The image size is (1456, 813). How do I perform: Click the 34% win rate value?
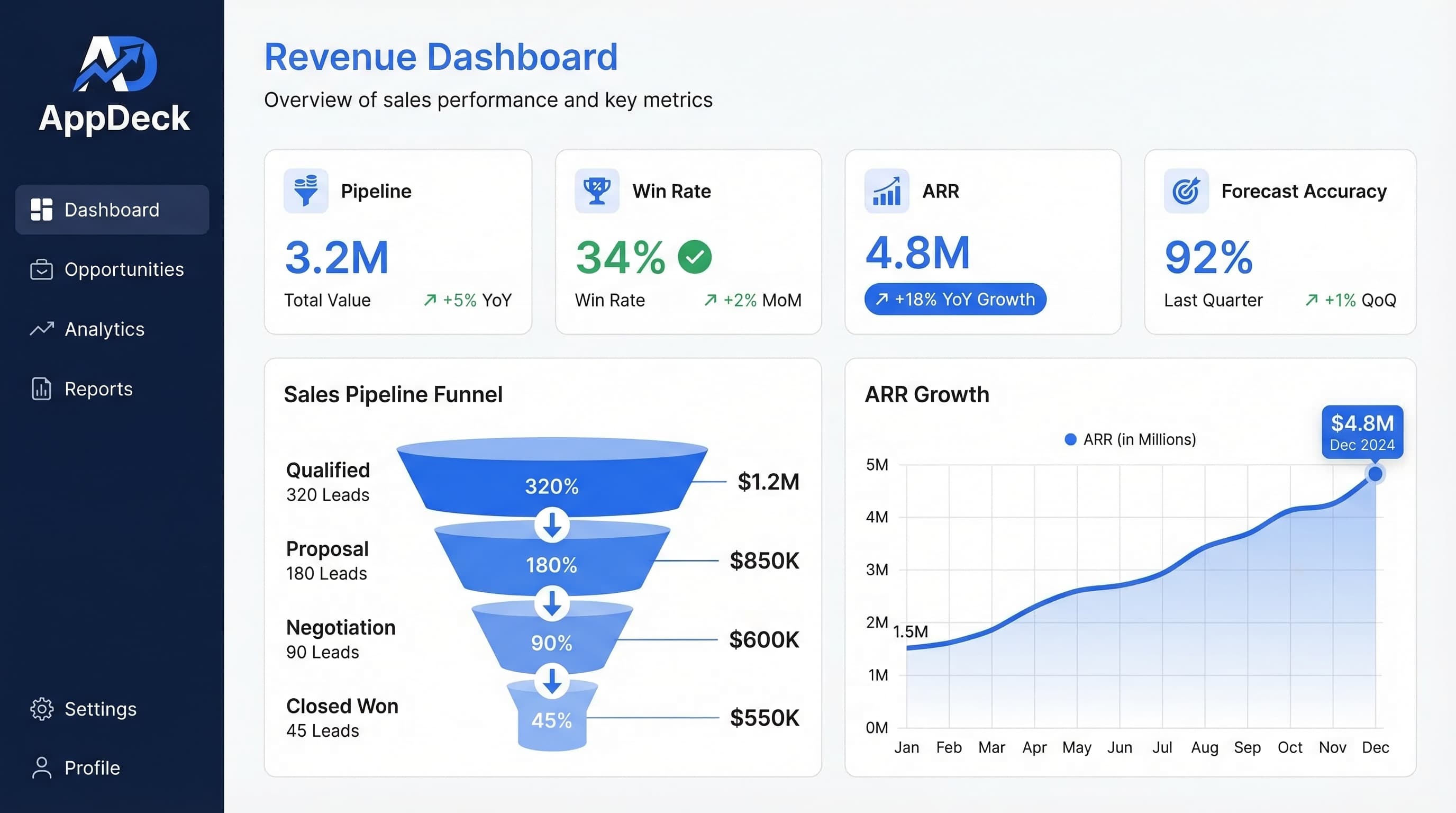(621, 258)
